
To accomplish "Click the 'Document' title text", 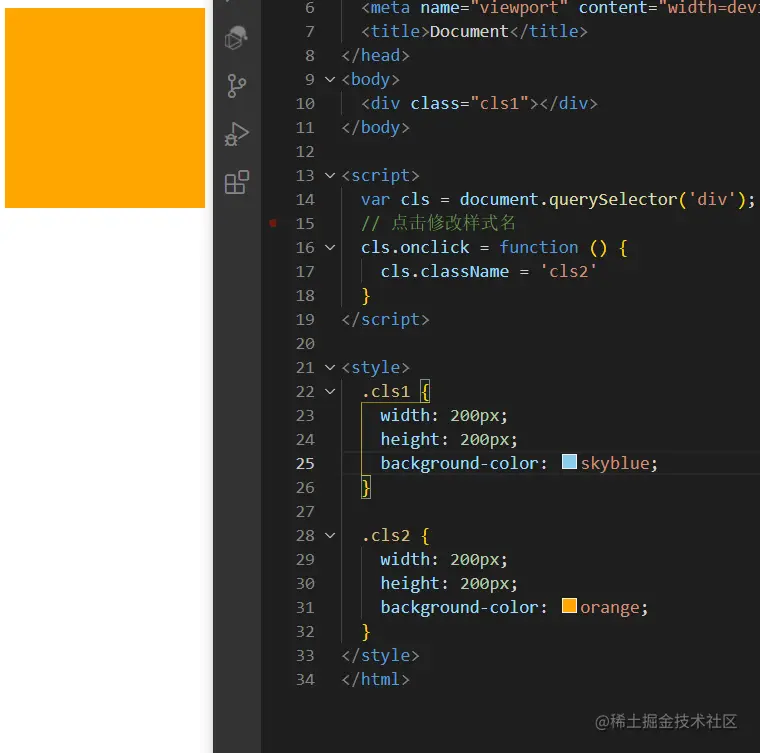I will (x=469, y=31).
